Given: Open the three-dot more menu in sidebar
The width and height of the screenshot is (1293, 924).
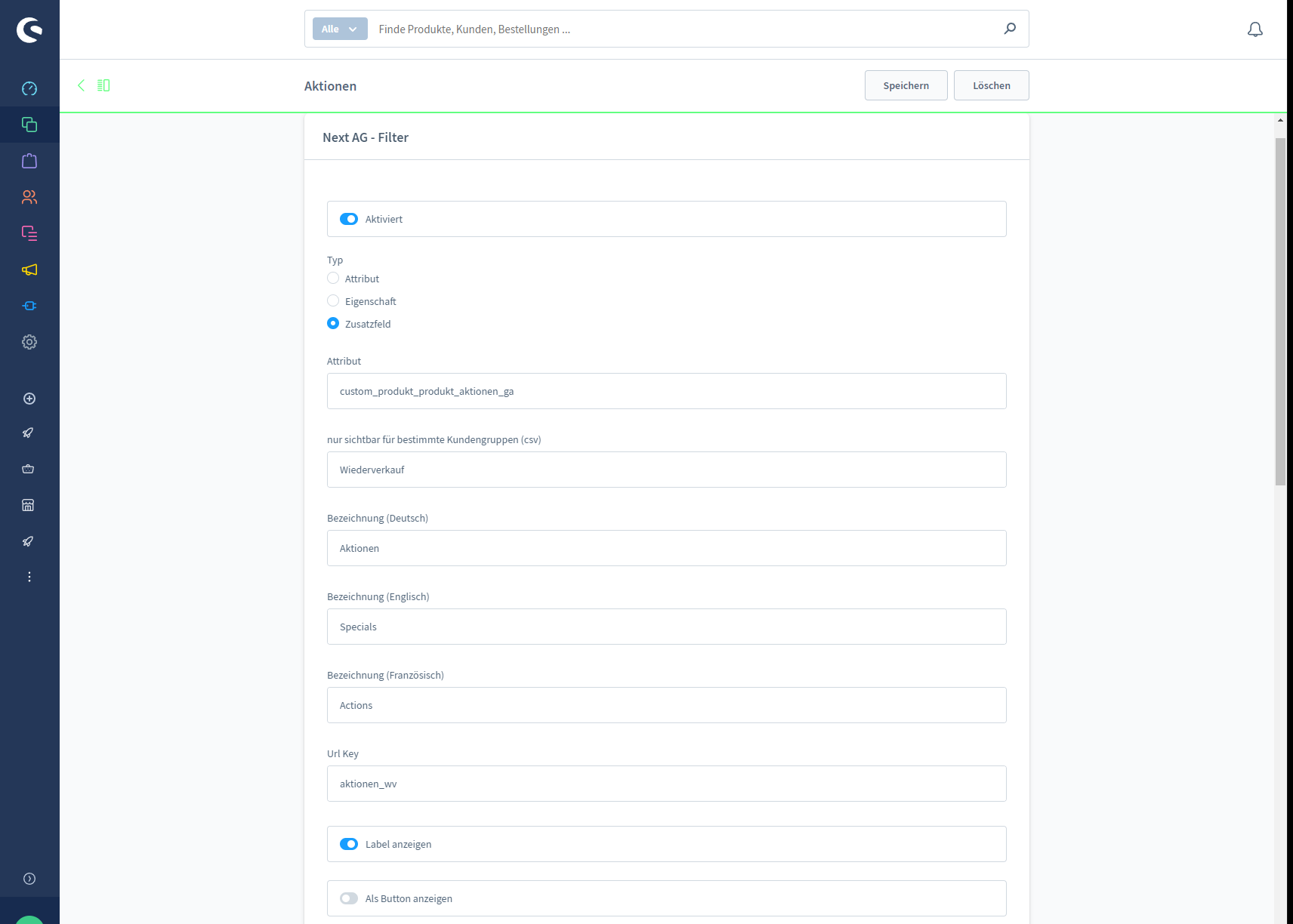Looking at the screenshot, I should 29,577.
